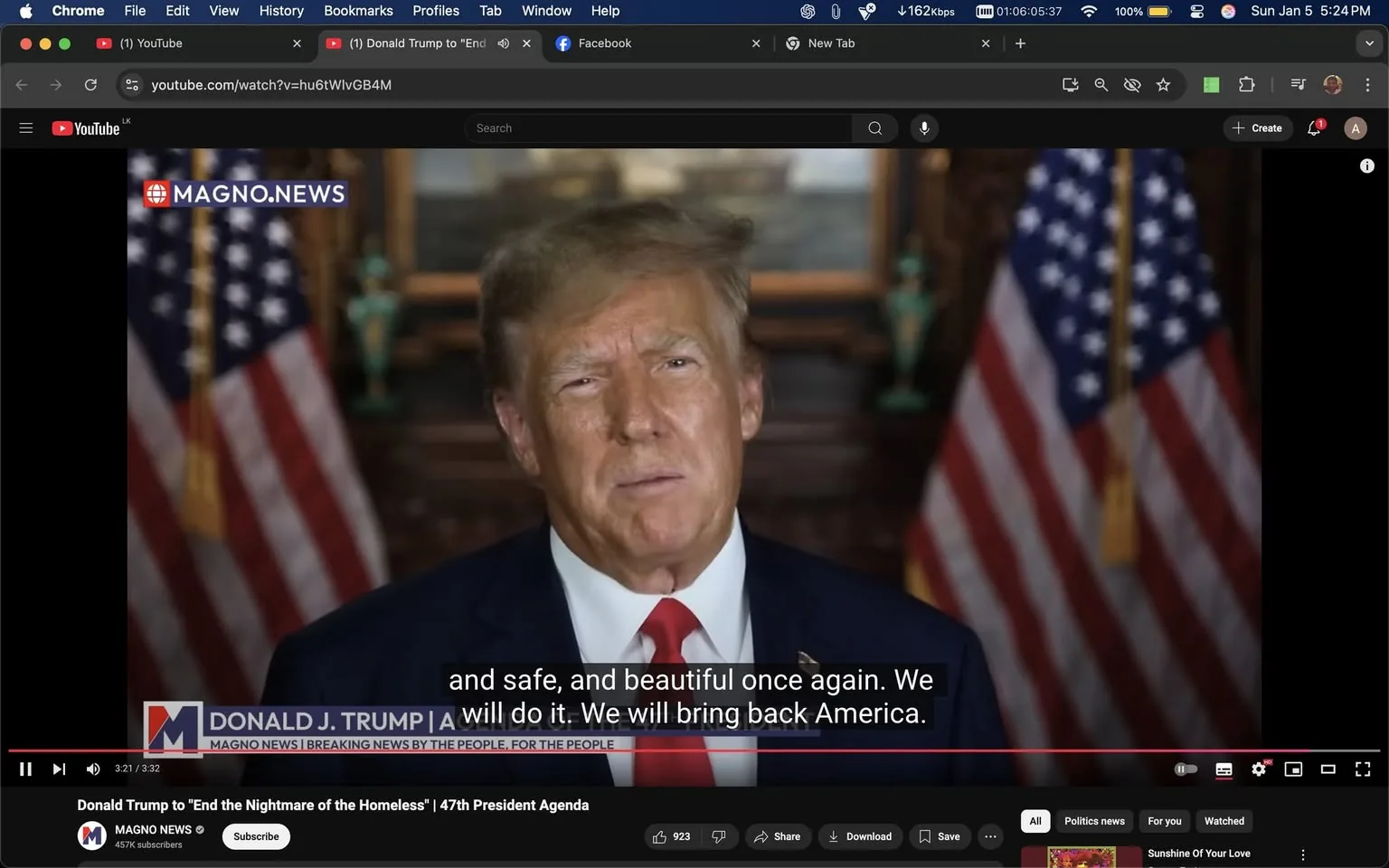Subscribe to MAGNO NEWS channel
Screen dimensions: 1389x868
tap(256, 836)
